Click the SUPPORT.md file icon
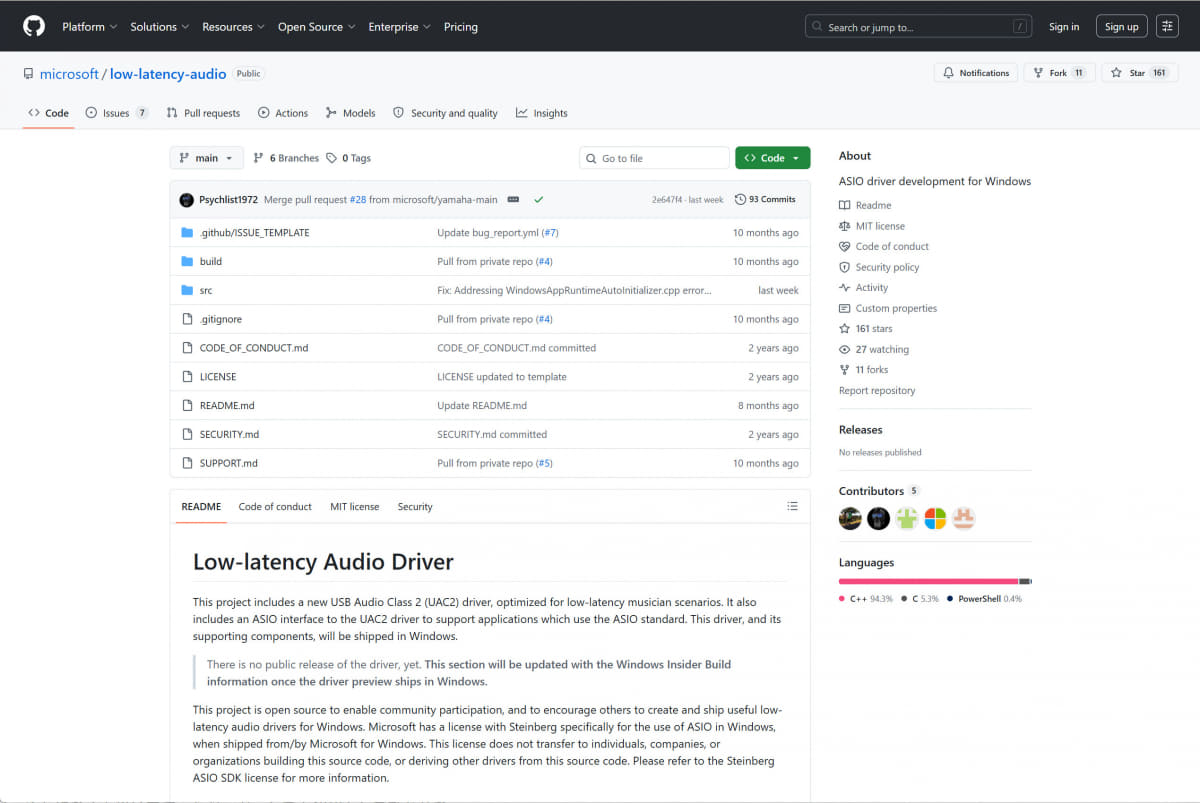 point(186,463)
